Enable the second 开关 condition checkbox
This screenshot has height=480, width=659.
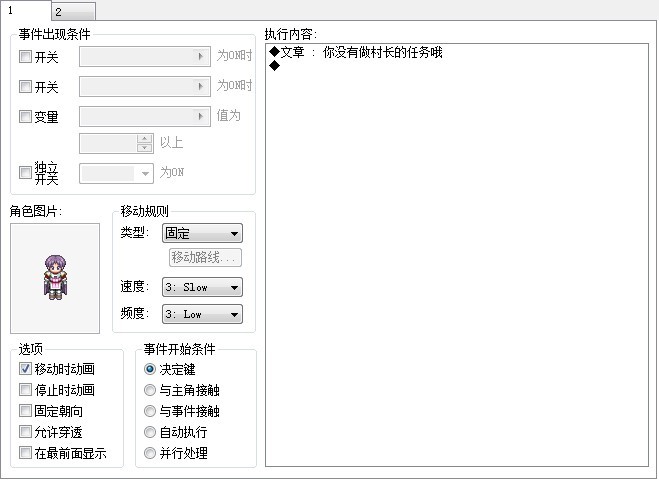[25, 87]
